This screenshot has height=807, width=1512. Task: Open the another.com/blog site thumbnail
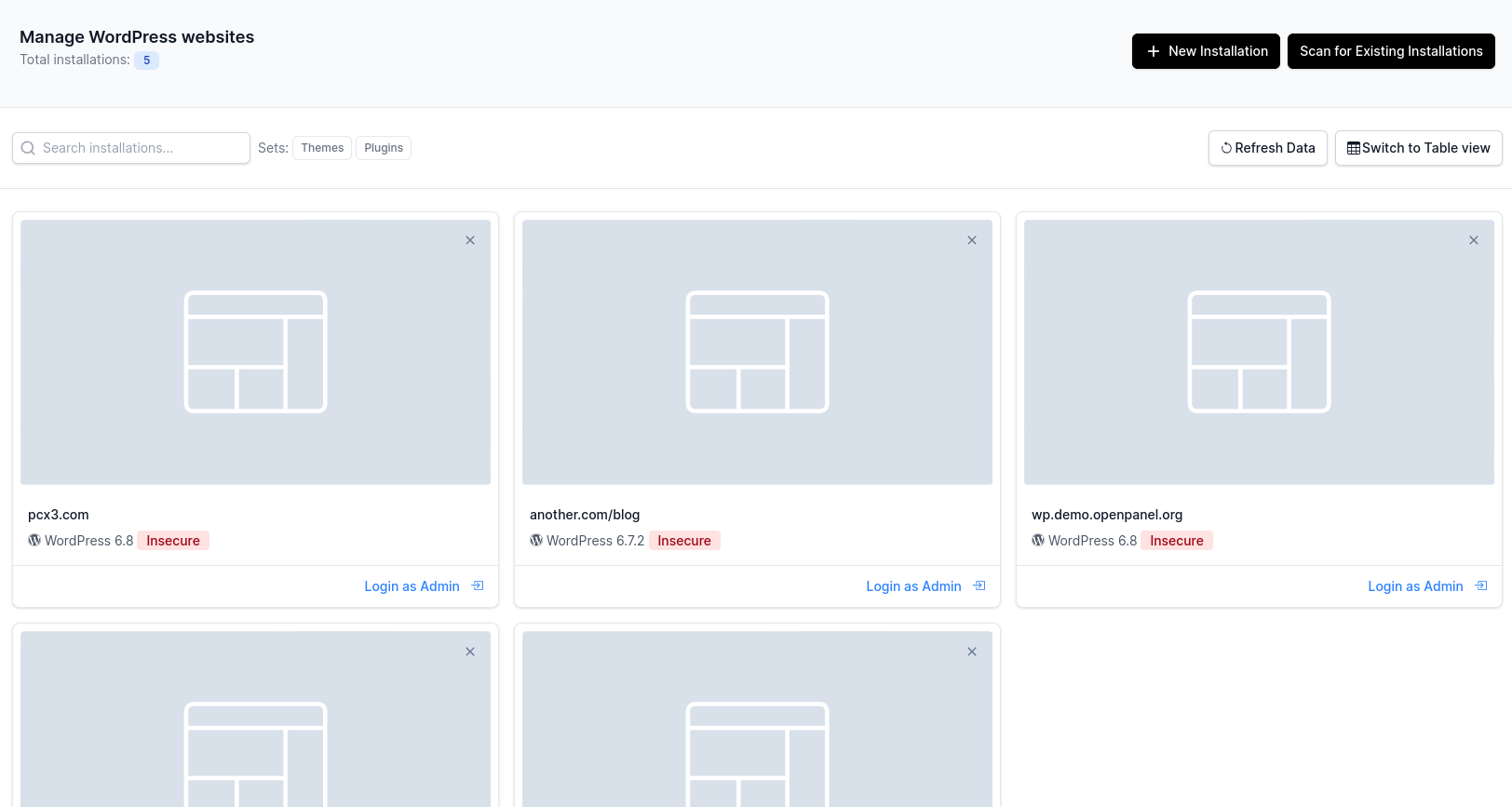757,353
